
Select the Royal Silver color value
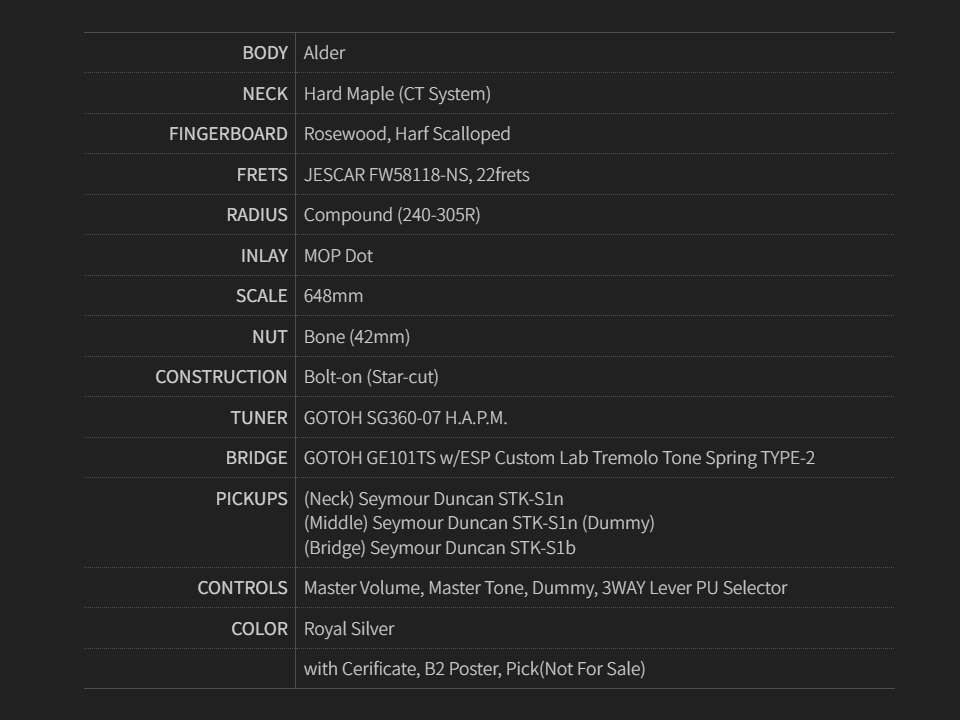[349, 629]
